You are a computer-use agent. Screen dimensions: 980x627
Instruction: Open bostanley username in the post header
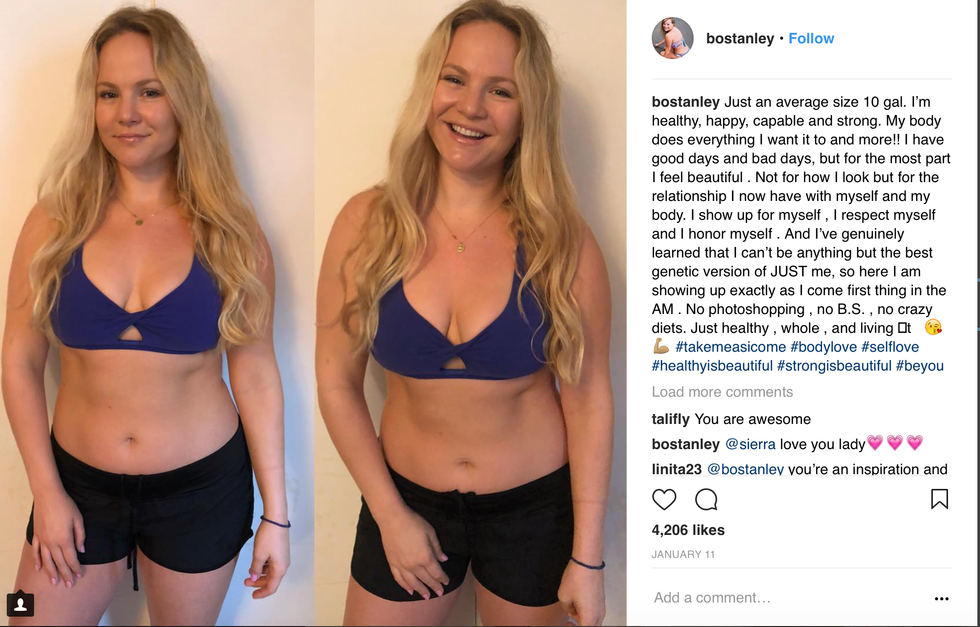[740, 38]
